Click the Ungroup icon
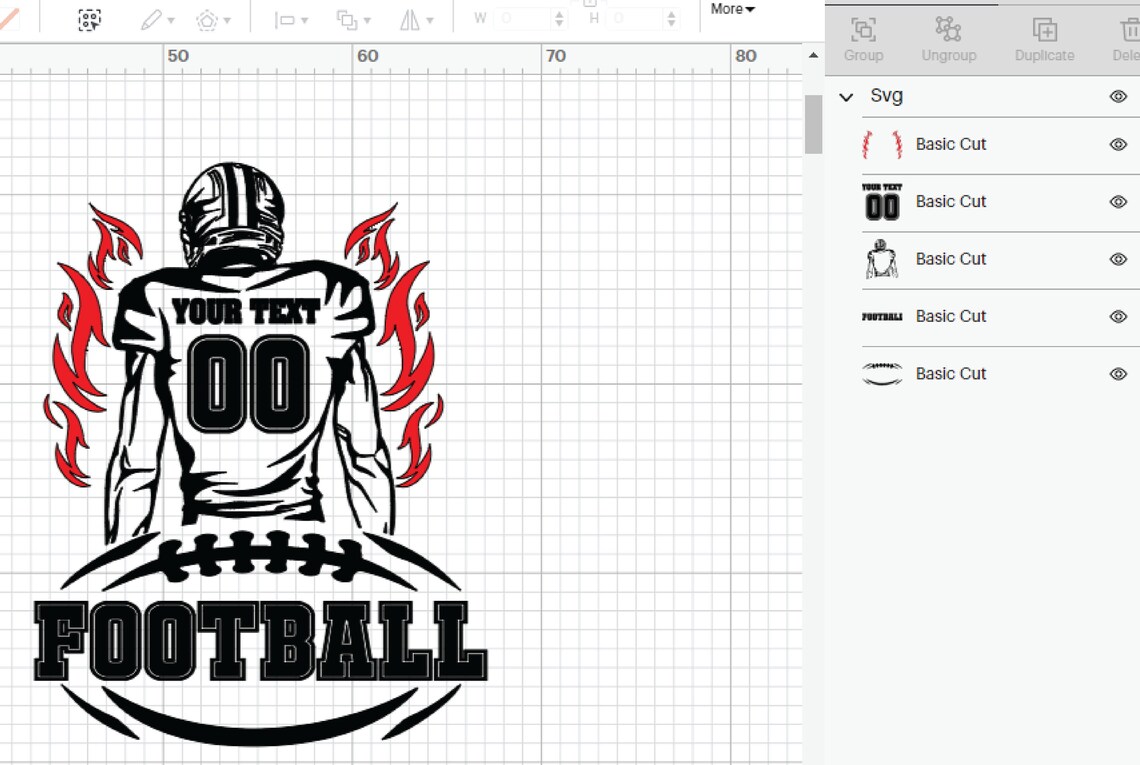Image resolution: width=1140 pixels, height=765 pixels. 948,30
